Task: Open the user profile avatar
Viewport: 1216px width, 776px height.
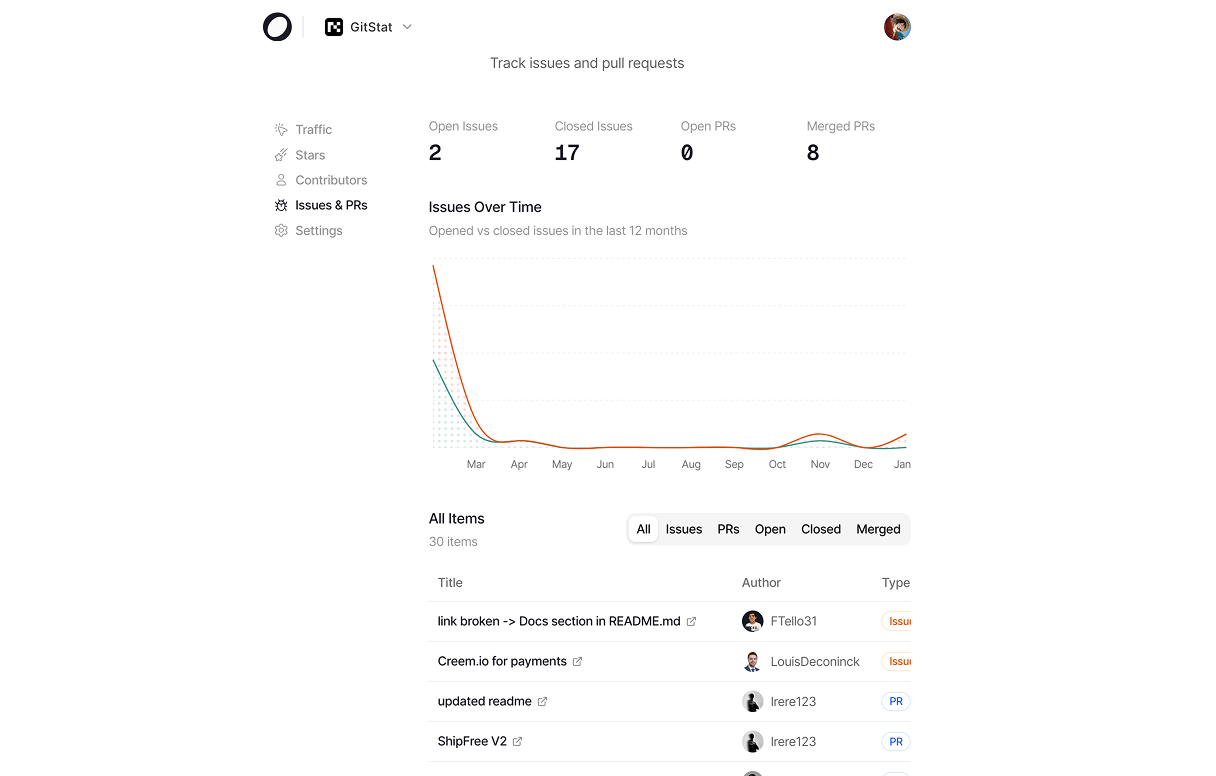Action: pyautogui.click(x=897, y=27)
